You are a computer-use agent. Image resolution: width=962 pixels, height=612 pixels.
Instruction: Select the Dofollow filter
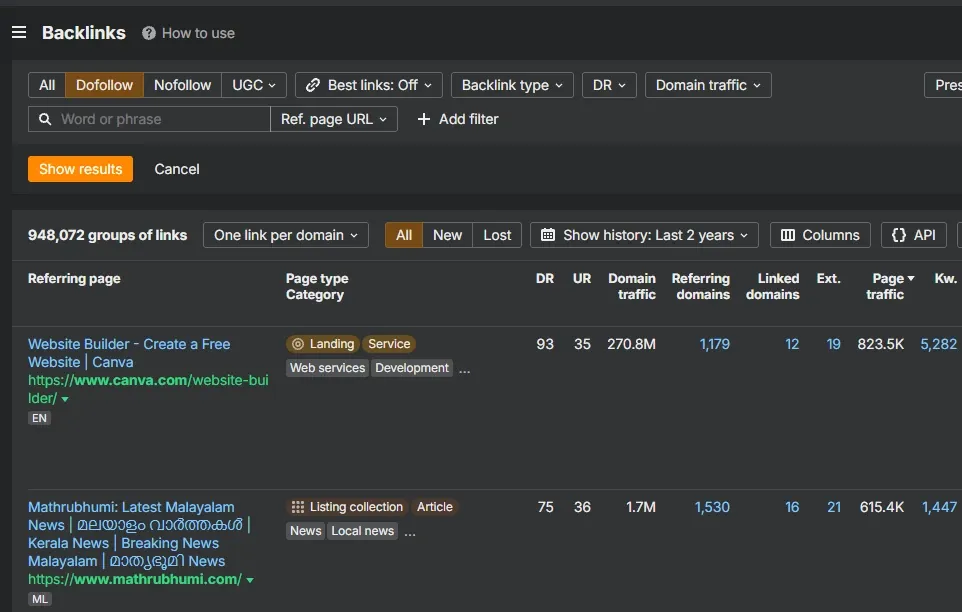click(104, 85)
